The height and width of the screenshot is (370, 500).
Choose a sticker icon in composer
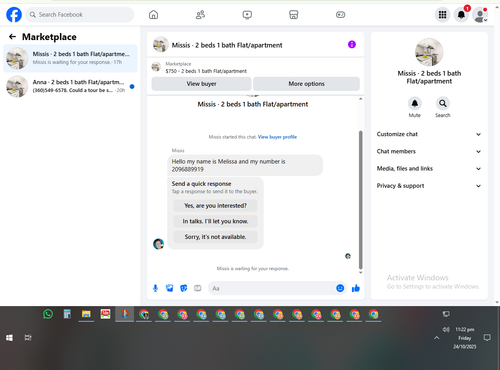pyautogui.click(x=184, y=288)
